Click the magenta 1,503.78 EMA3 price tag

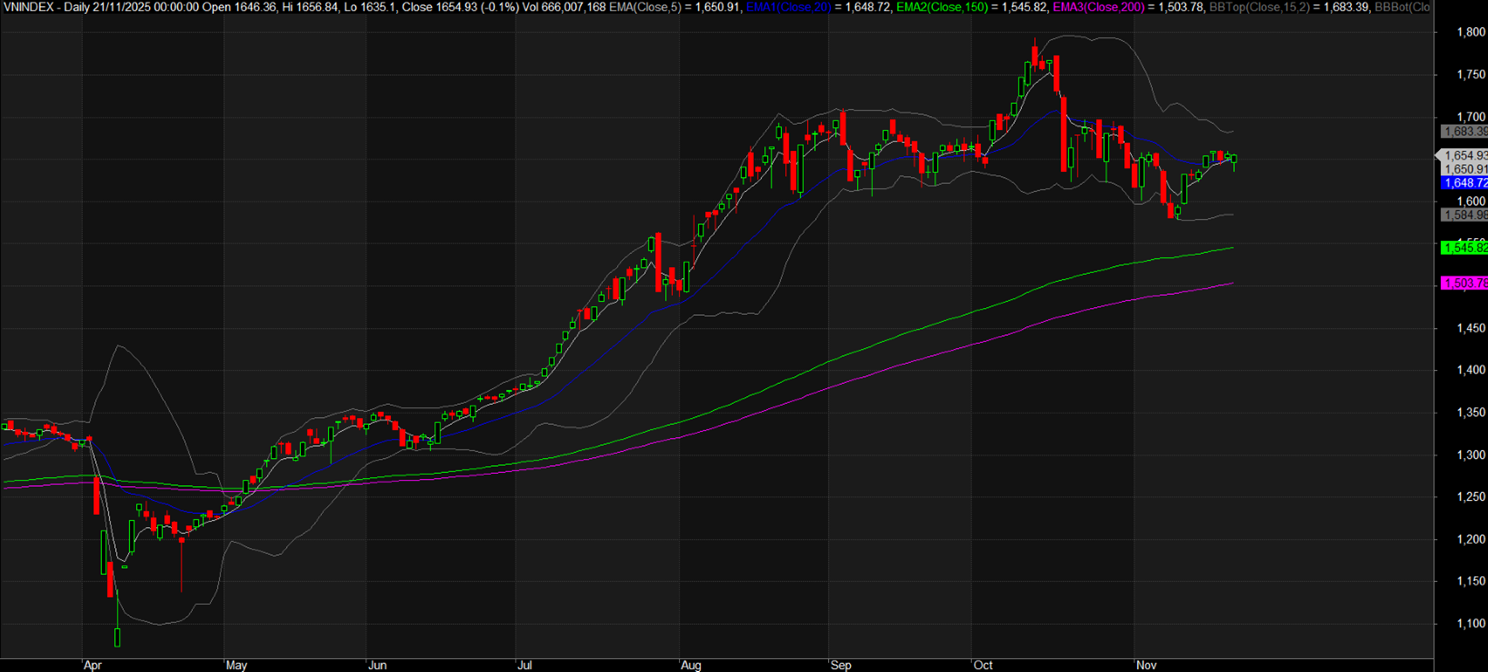point(1464,284)
